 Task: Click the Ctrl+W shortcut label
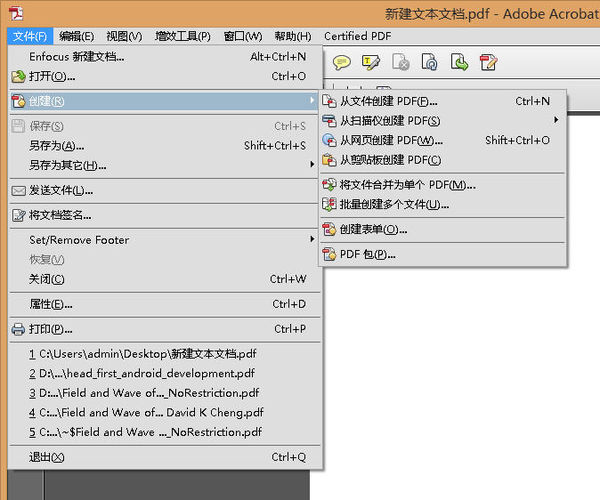(x=288, y=279)
